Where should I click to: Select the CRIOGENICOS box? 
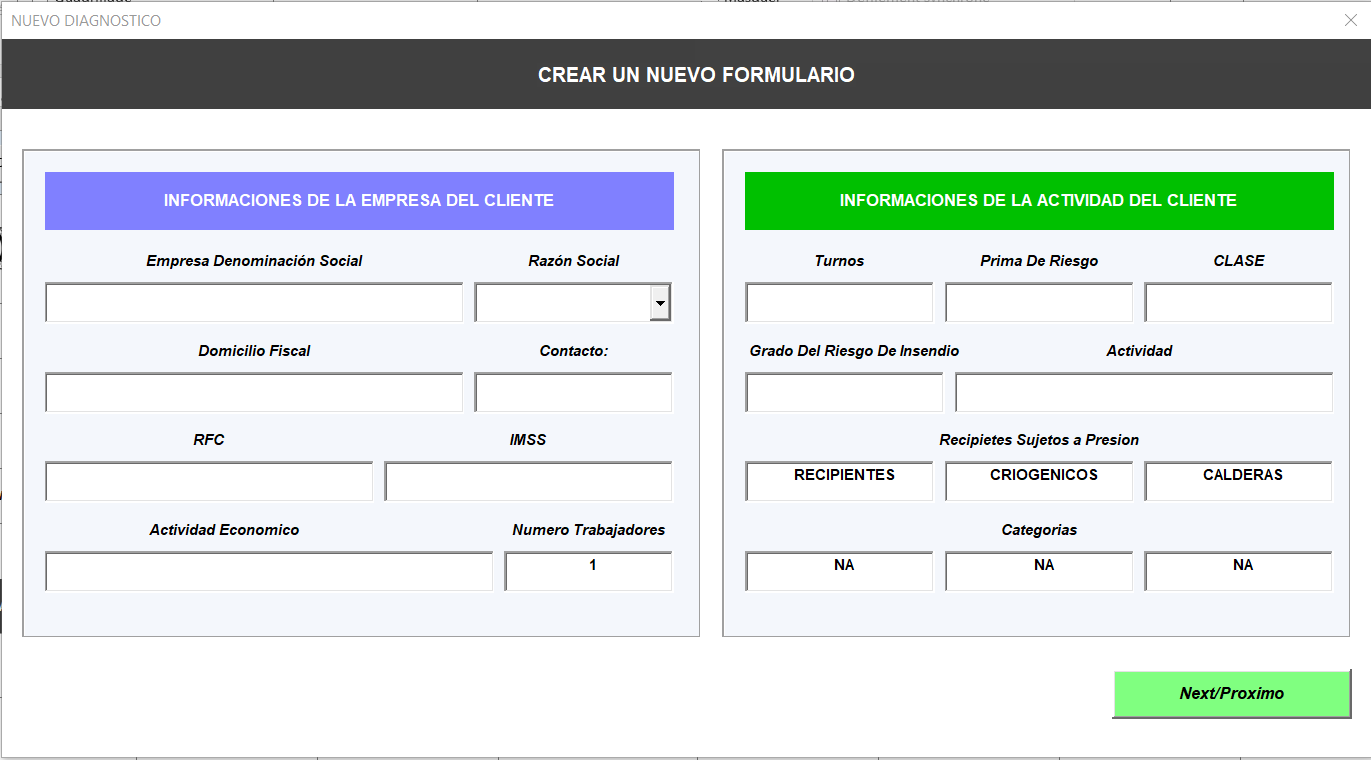tap(1039, 481)
